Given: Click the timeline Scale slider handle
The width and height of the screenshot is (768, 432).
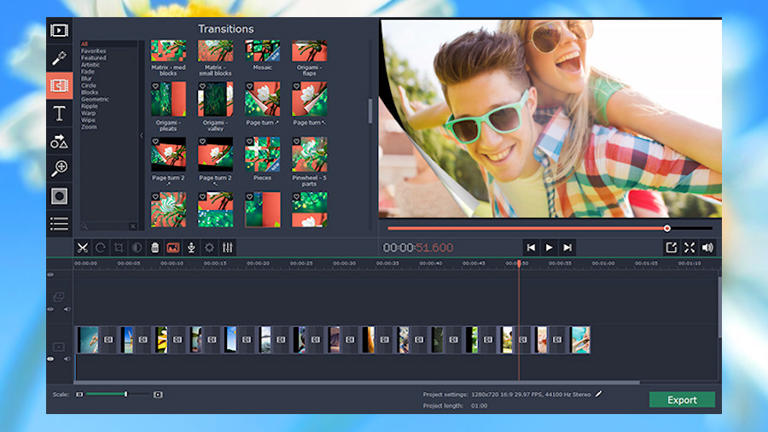Looking at the screenshot, I should [x=126, y=394].
